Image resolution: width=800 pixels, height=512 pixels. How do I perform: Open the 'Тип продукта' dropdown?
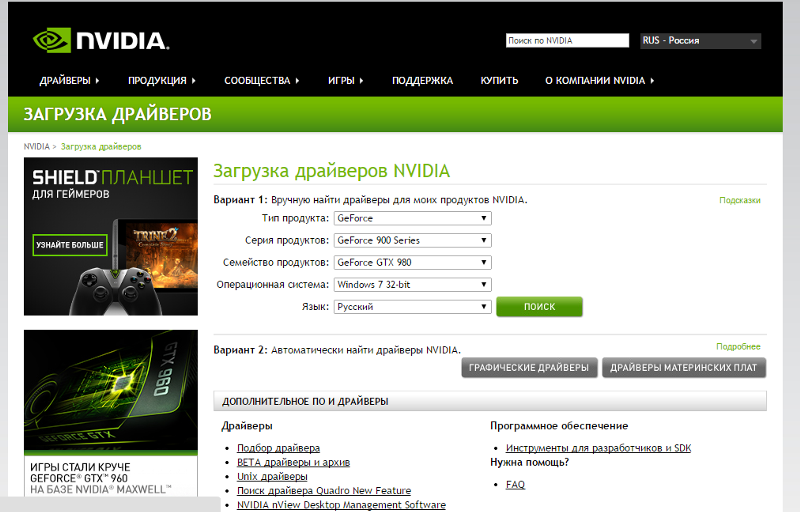413,218
